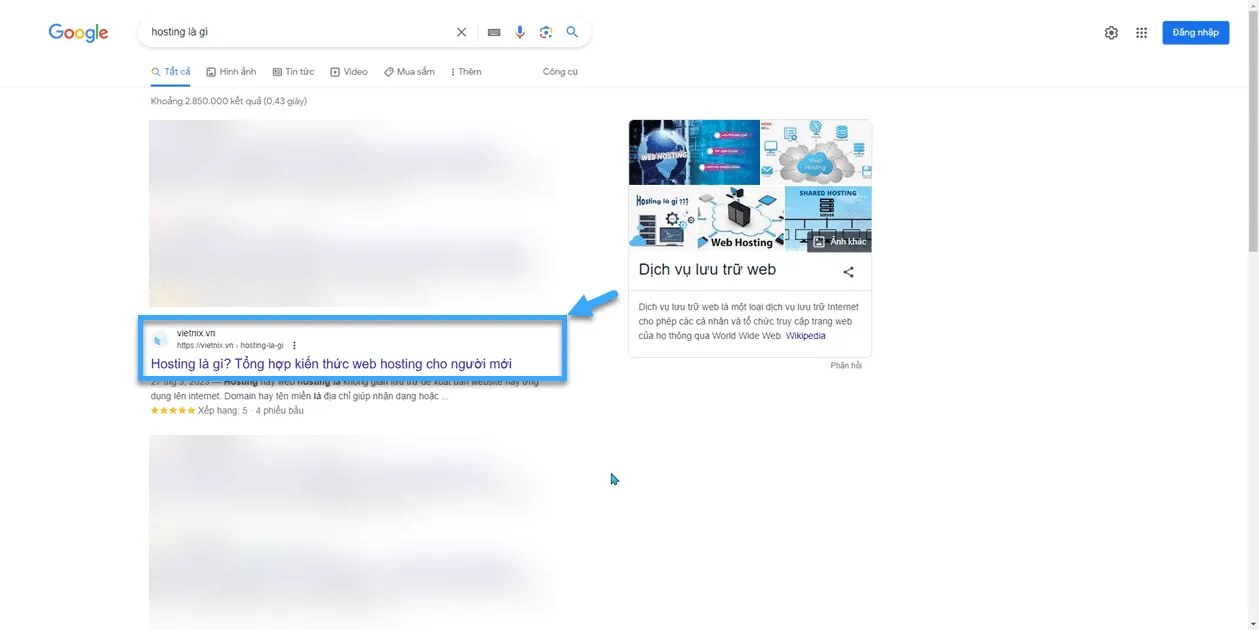
Task: Open the settings gear icon
Action: tap(1111, 33)
